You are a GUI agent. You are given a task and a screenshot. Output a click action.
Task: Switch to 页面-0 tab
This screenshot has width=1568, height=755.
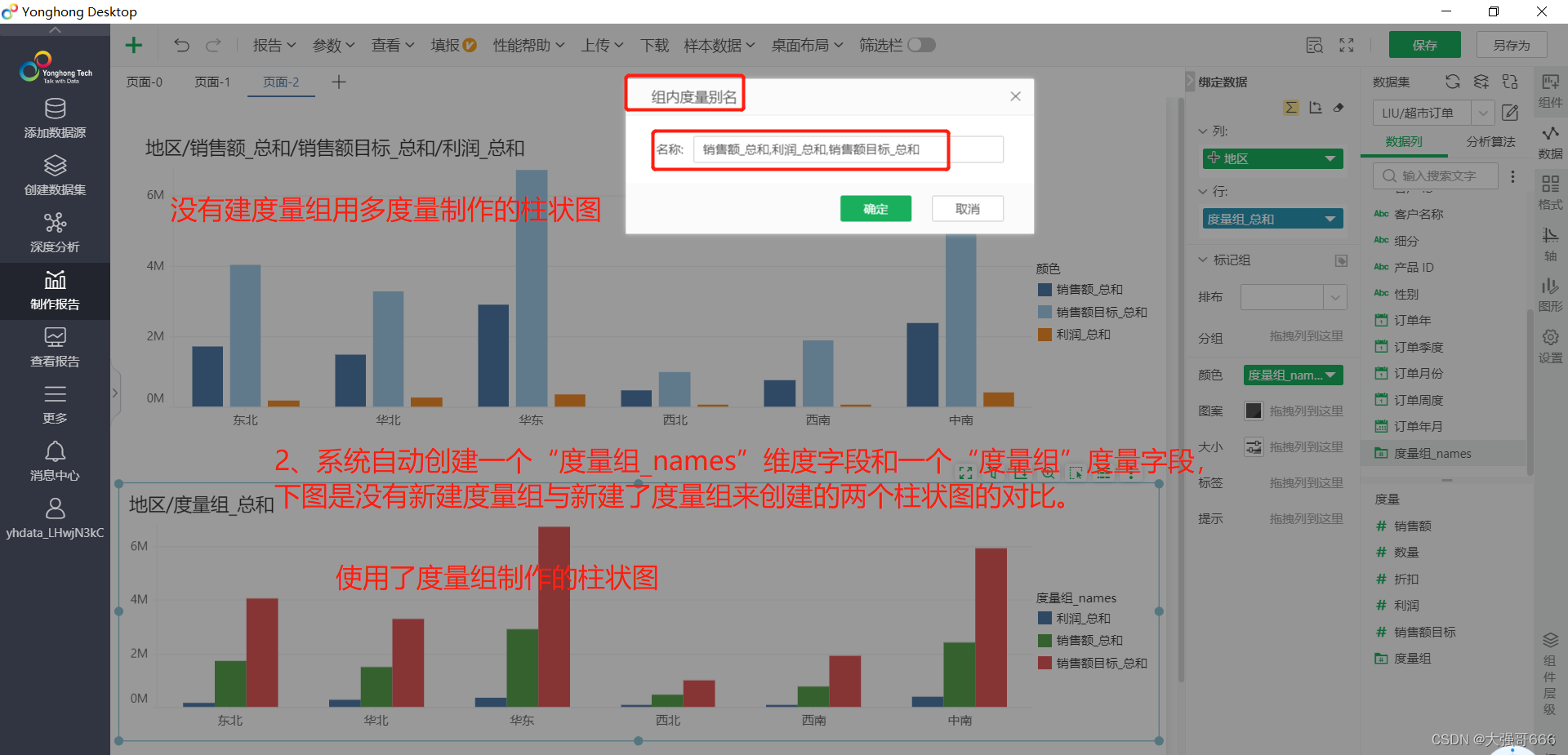tap(145, 82)
